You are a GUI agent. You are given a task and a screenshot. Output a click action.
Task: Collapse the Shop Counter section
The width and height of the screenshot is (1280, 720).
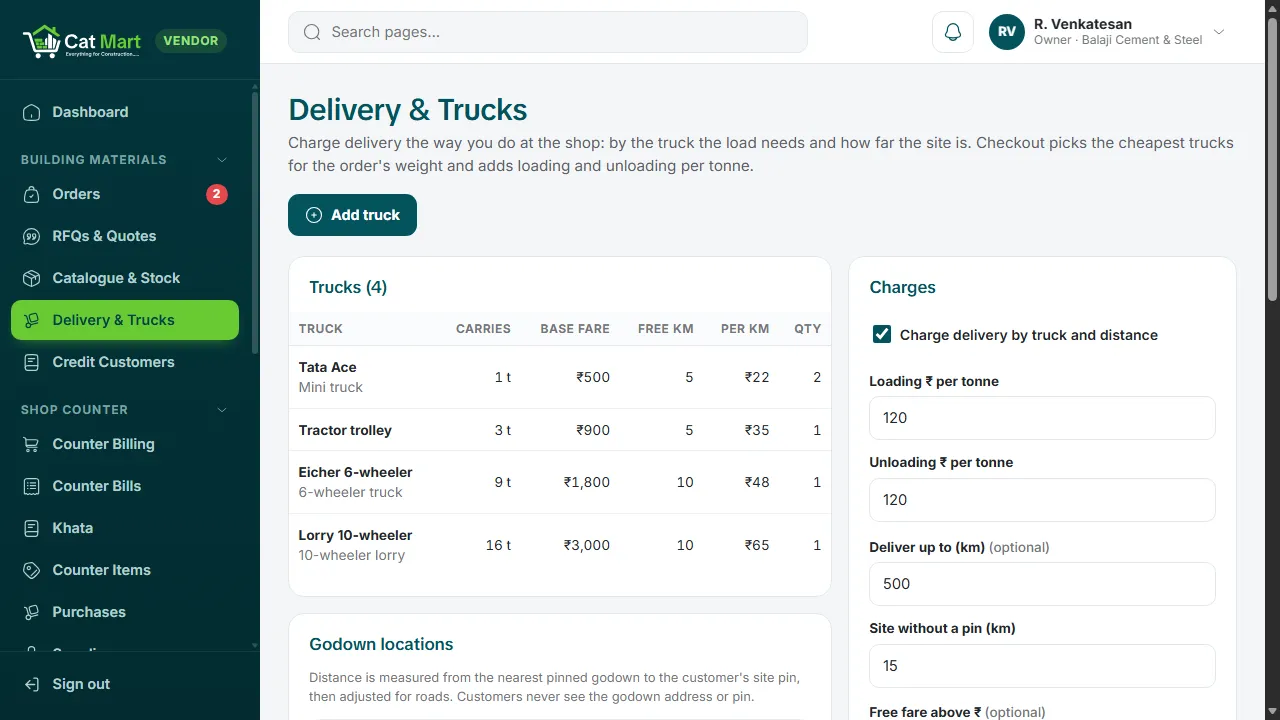(222, 410)
